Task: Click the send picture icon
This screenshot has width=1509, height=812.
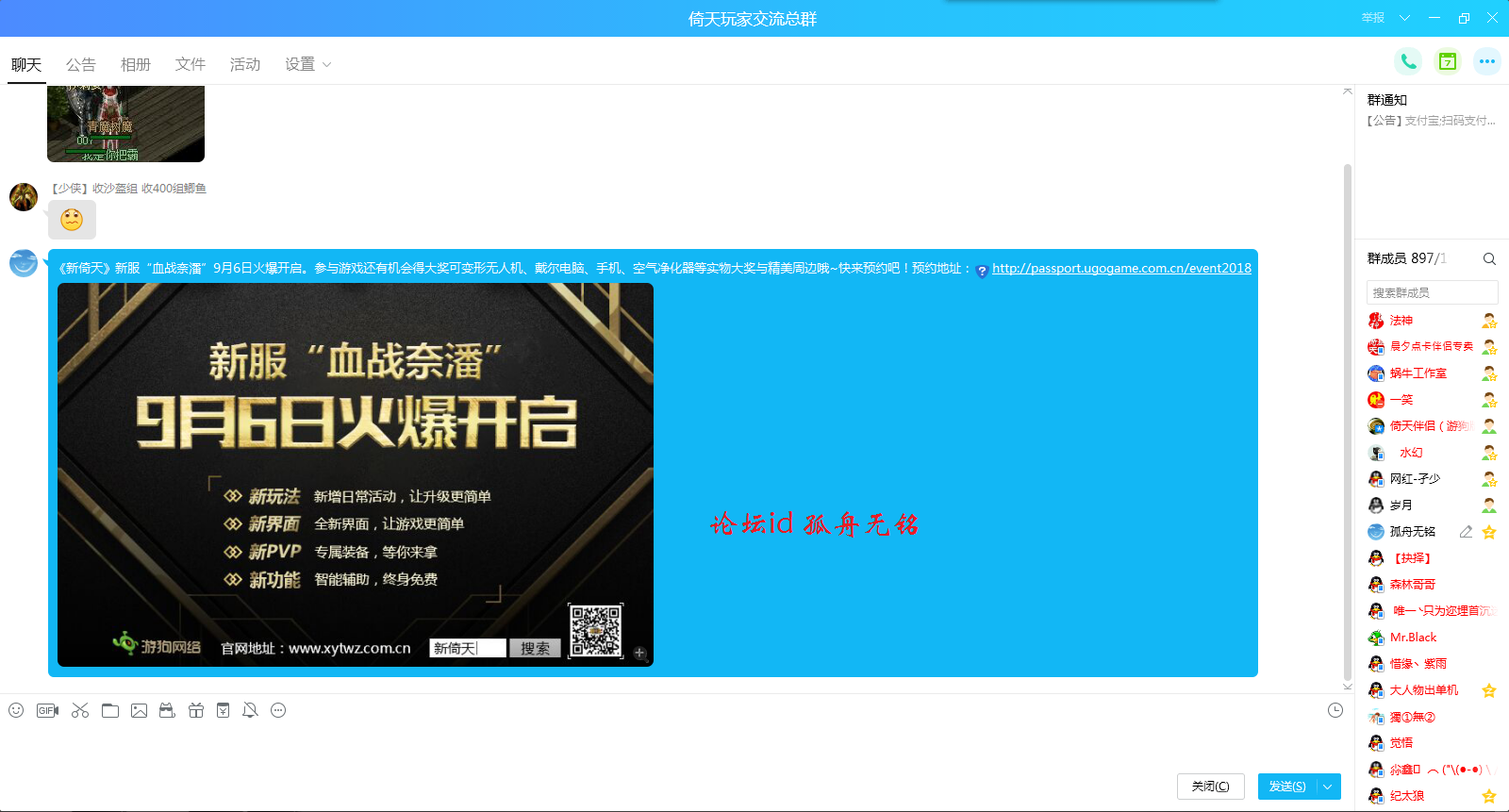Action: pyautogui.click(x=139, y=710)
